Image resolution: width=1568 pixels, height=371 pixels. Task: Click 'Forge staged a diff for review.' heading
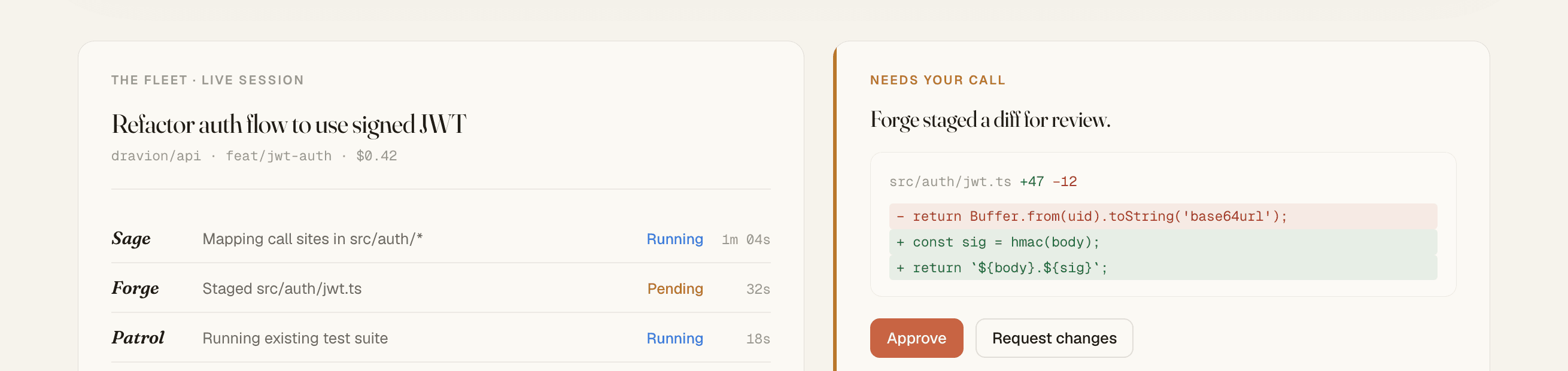(x=990, y=120)
